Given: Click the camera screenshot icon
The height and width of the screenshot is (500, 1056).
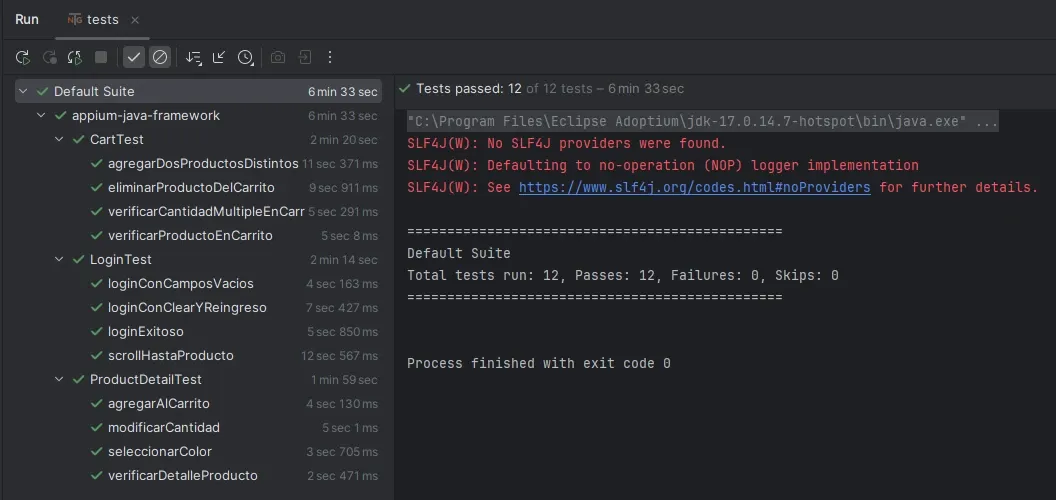Looking at the screenshot, I should point(277,57).
